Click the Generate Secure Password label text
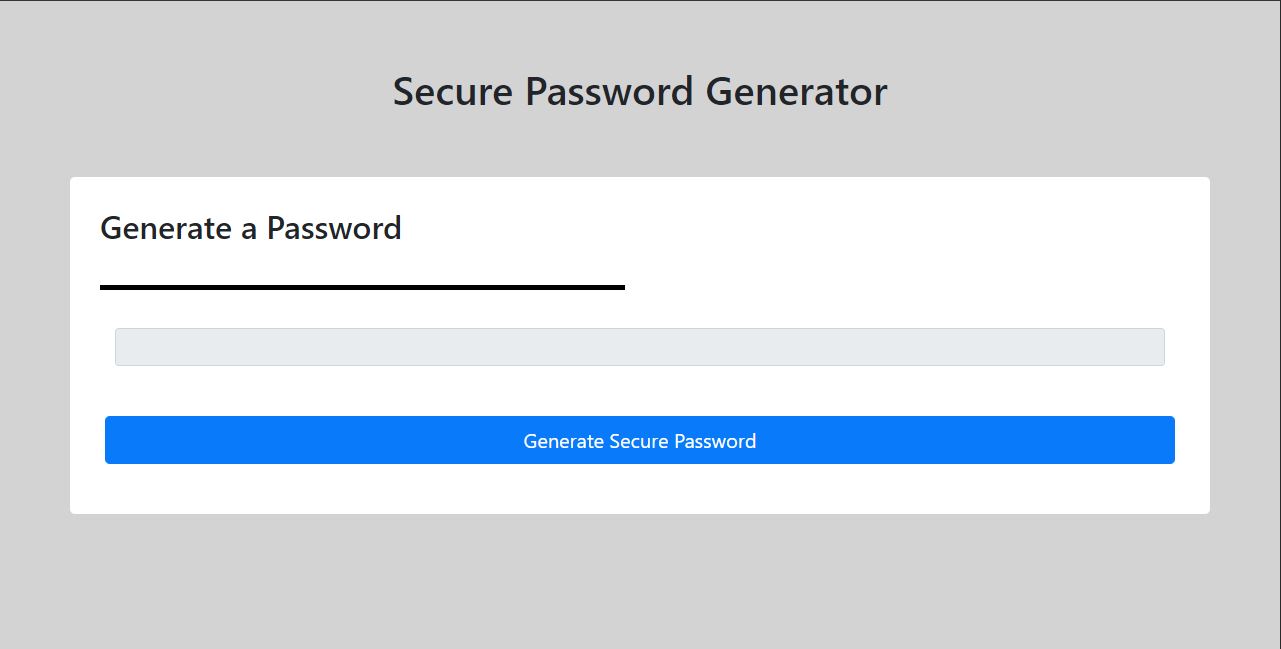 639,440
